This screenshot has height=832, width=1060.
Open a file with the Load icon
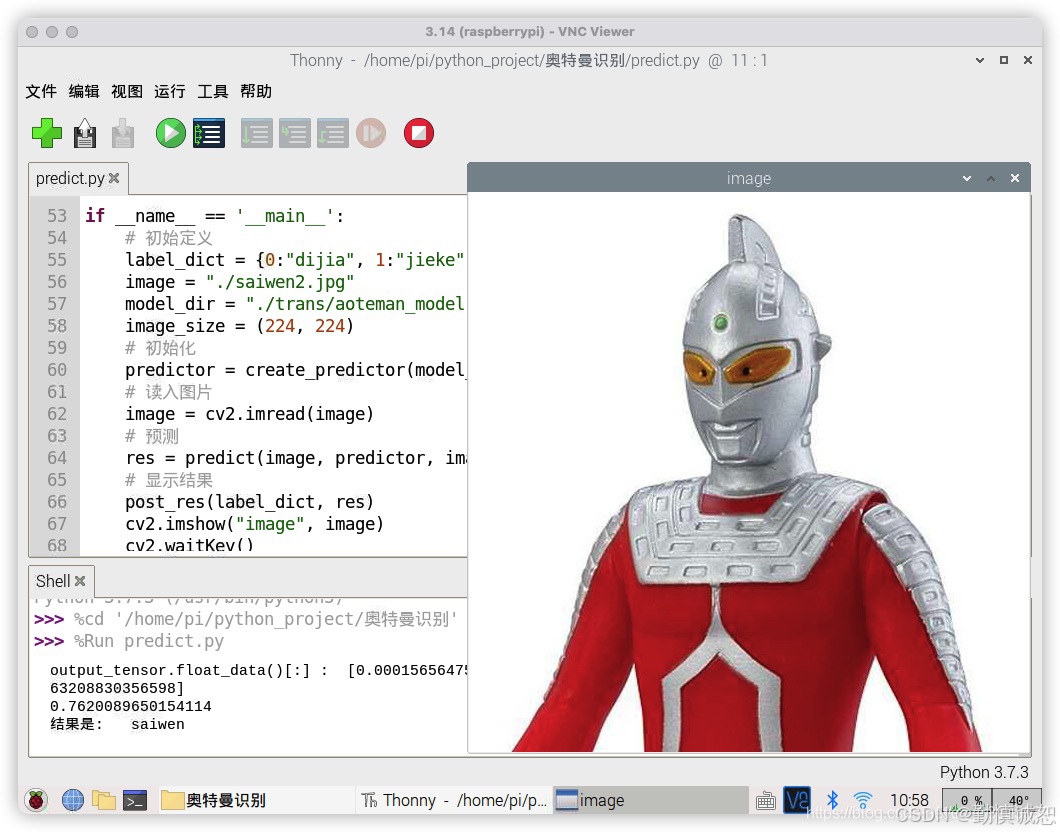85,133
